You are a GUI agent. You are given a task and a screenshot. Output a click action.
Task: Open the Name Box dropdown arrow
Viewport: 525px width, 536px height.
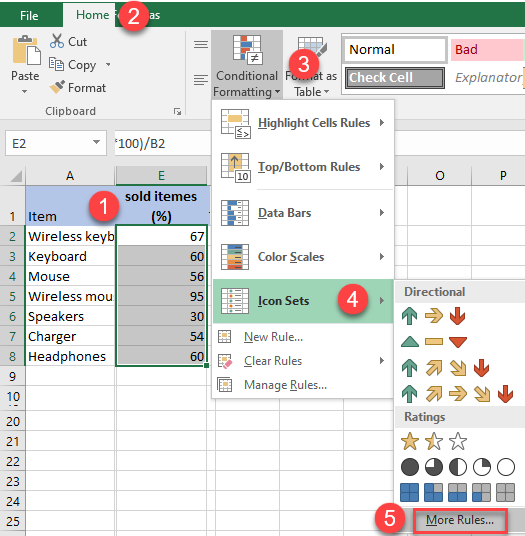coord(96,142)
